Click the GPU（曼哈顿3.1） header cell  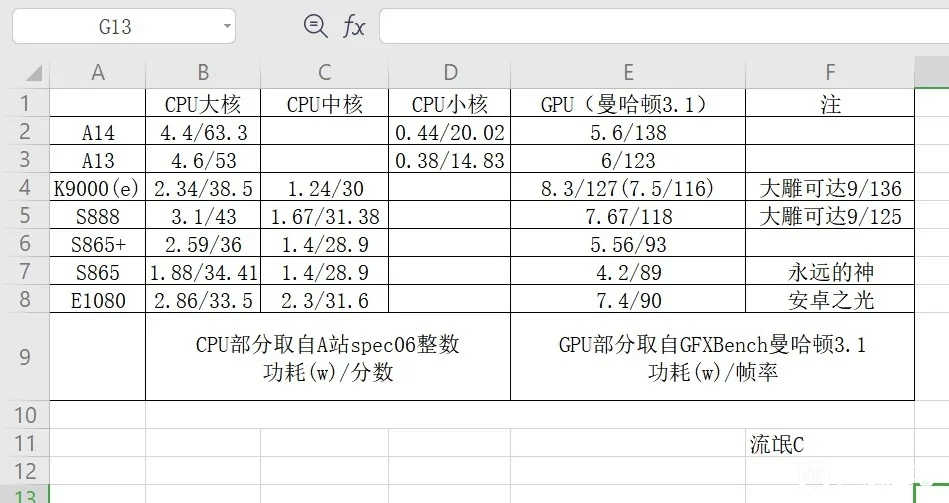tap(628, 103)
